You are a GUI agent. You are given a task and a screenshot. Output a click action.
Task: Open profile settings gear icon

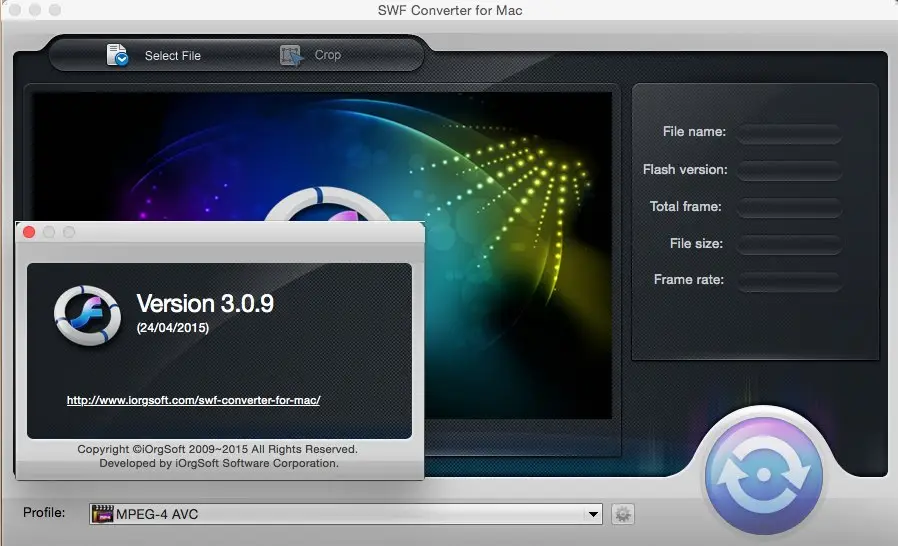point(623,514)
